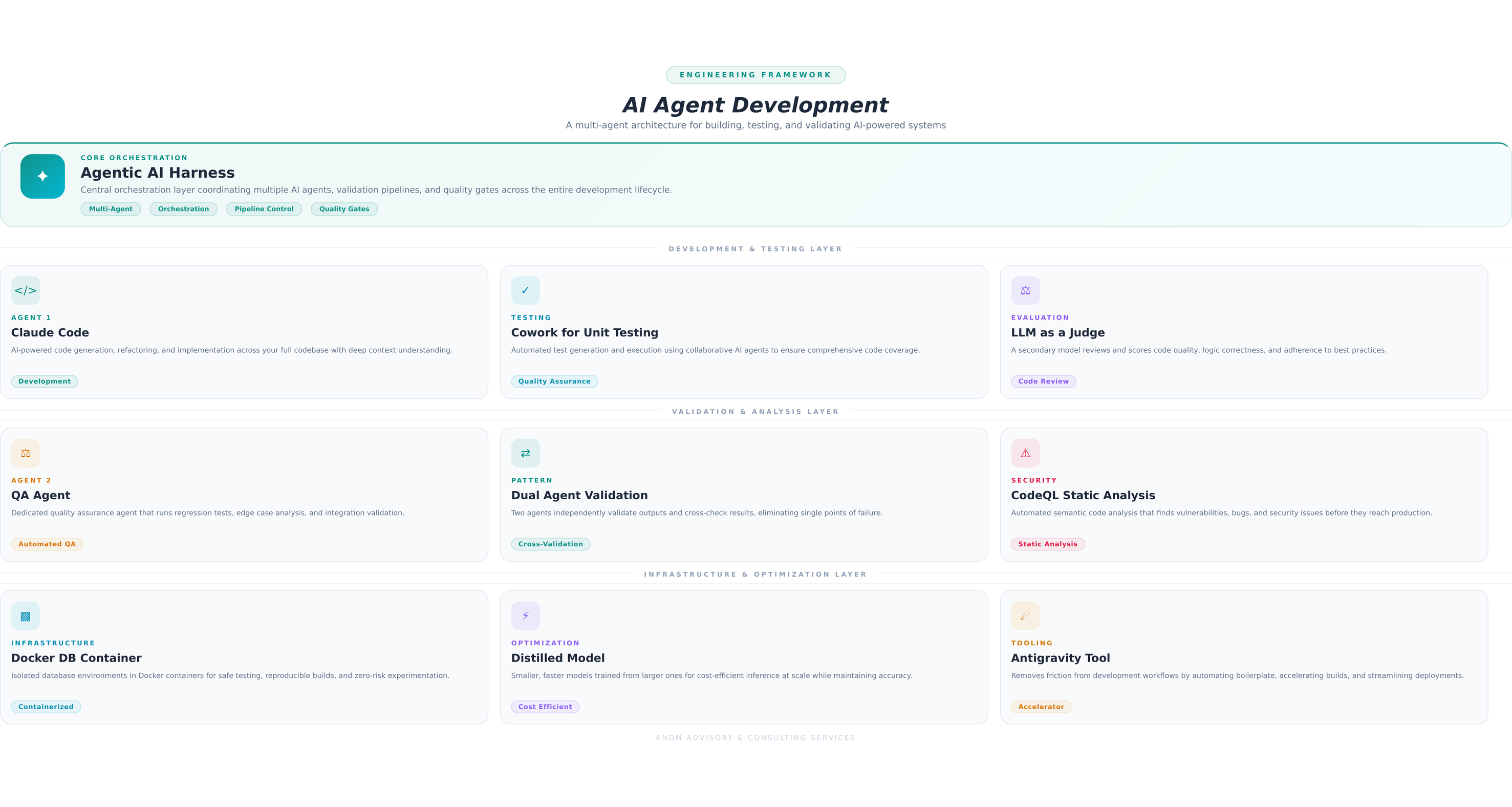Click the lightning bolt icon on Distilled Model

click(525, 615)
